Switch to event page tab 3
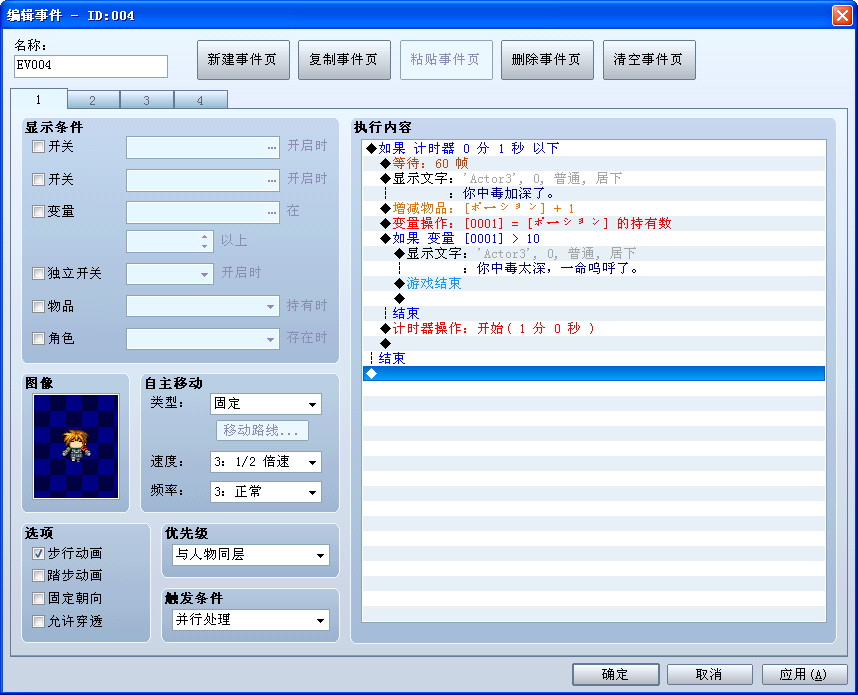 [x=147, y=100]
